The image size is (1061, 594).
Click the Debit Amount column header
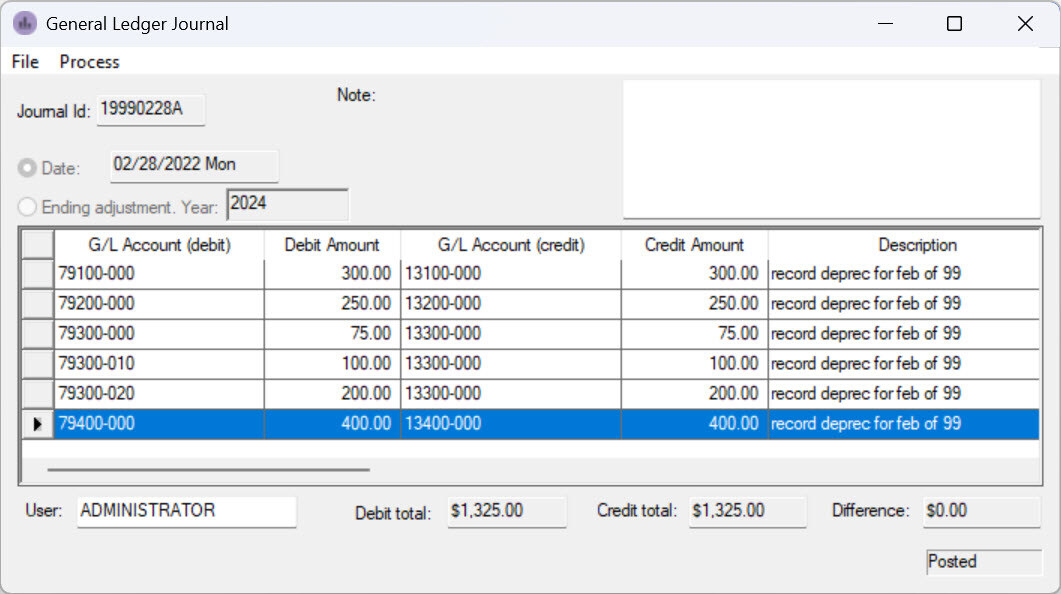332,245
